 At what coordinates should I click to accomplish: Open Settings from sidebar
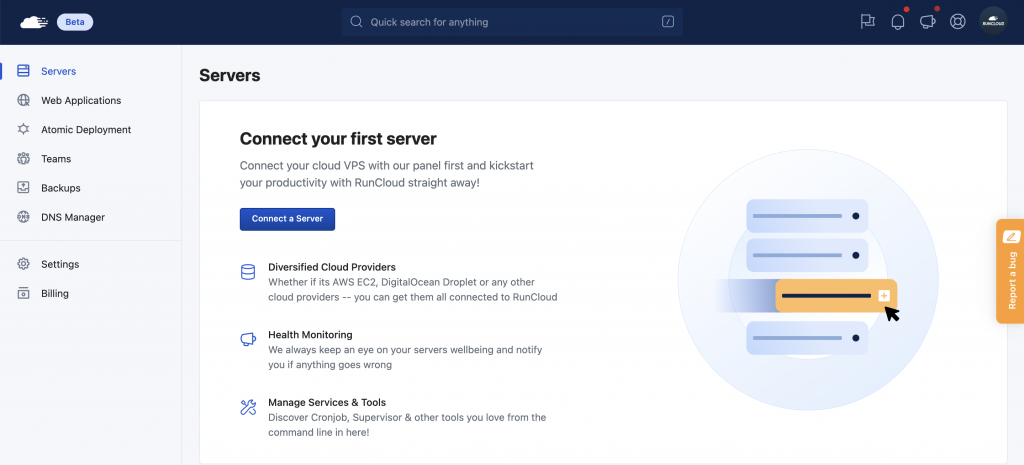click(60, 265)
